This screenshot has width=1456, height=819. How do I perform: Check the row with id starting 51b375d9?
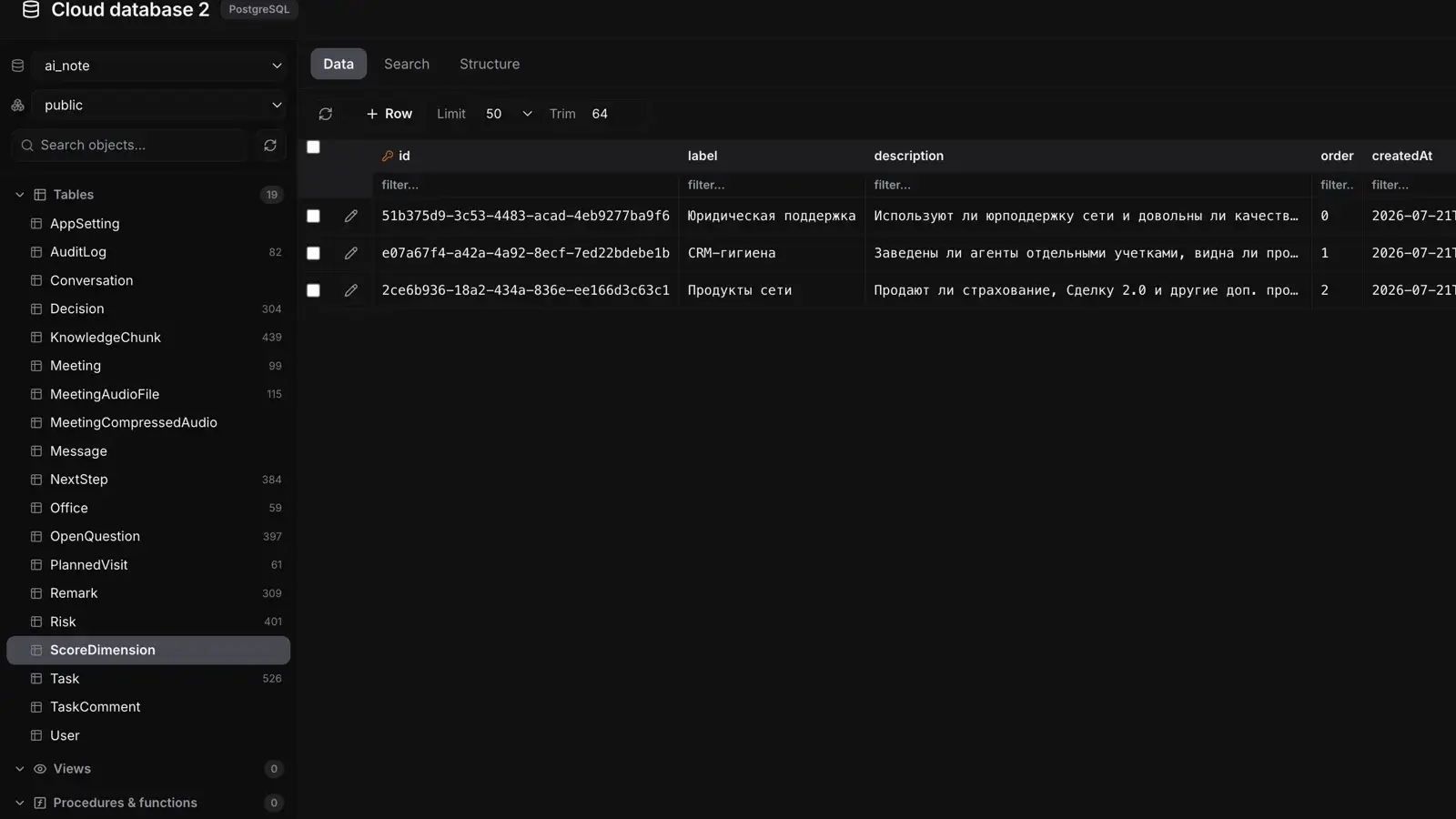313,216
